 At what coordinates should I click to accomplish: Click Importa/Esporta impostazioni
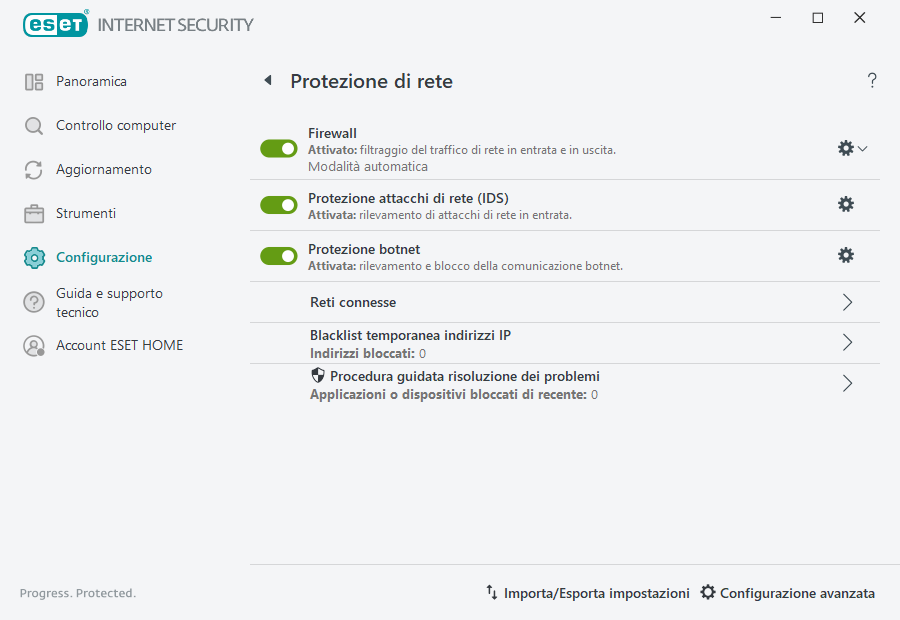coord(590,593)
